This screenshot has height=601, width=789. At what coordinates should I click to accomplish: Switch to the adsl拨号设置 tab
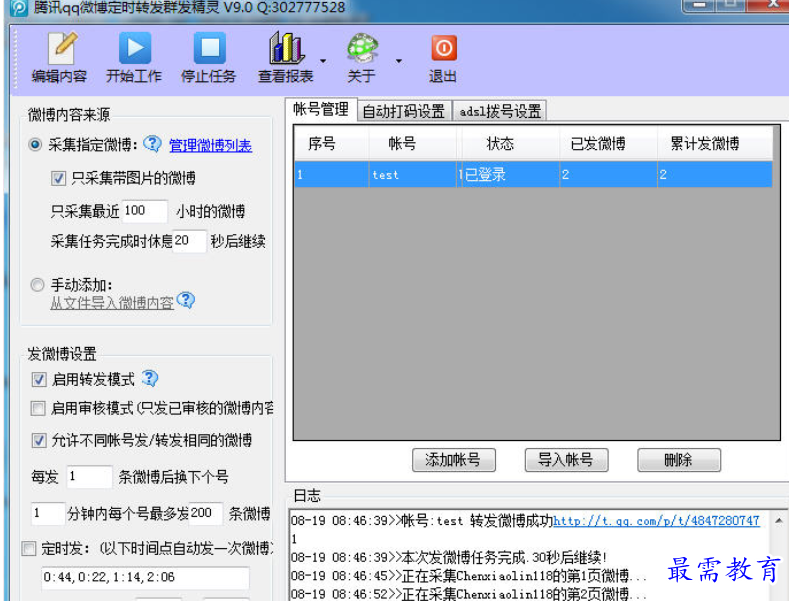pyautogui.click(x=500, y=111)
